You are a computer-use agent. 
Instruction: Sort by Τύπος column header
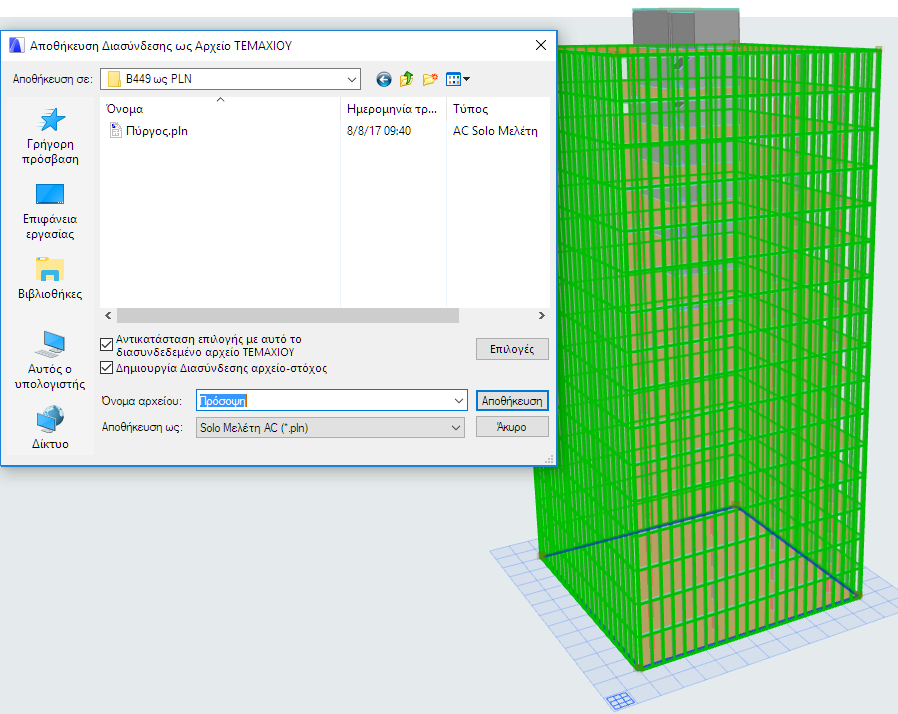click(x=471, y=109)
